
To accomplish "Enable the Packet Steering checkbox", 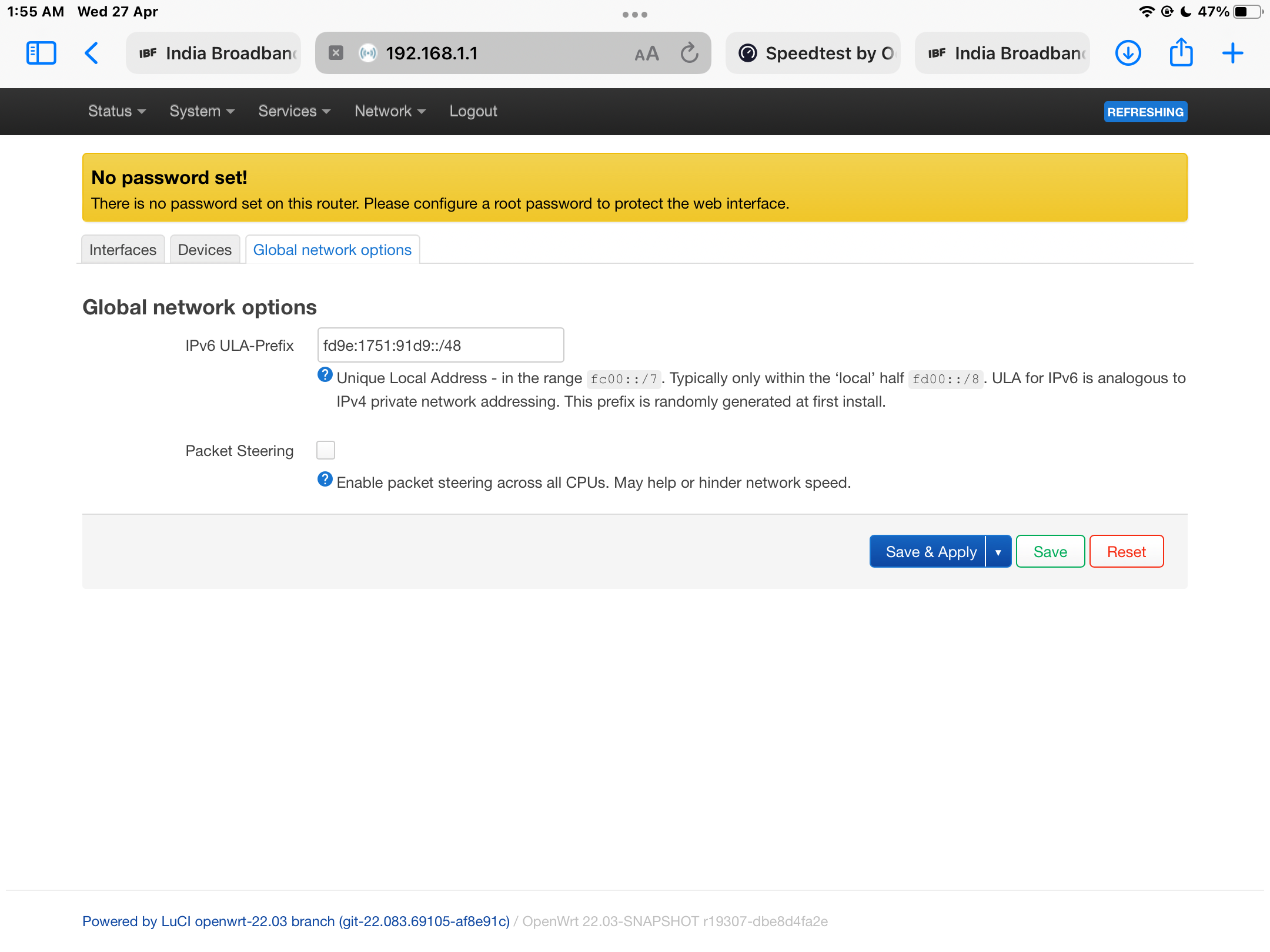I will pyautogui.click(x=326, y=450).
